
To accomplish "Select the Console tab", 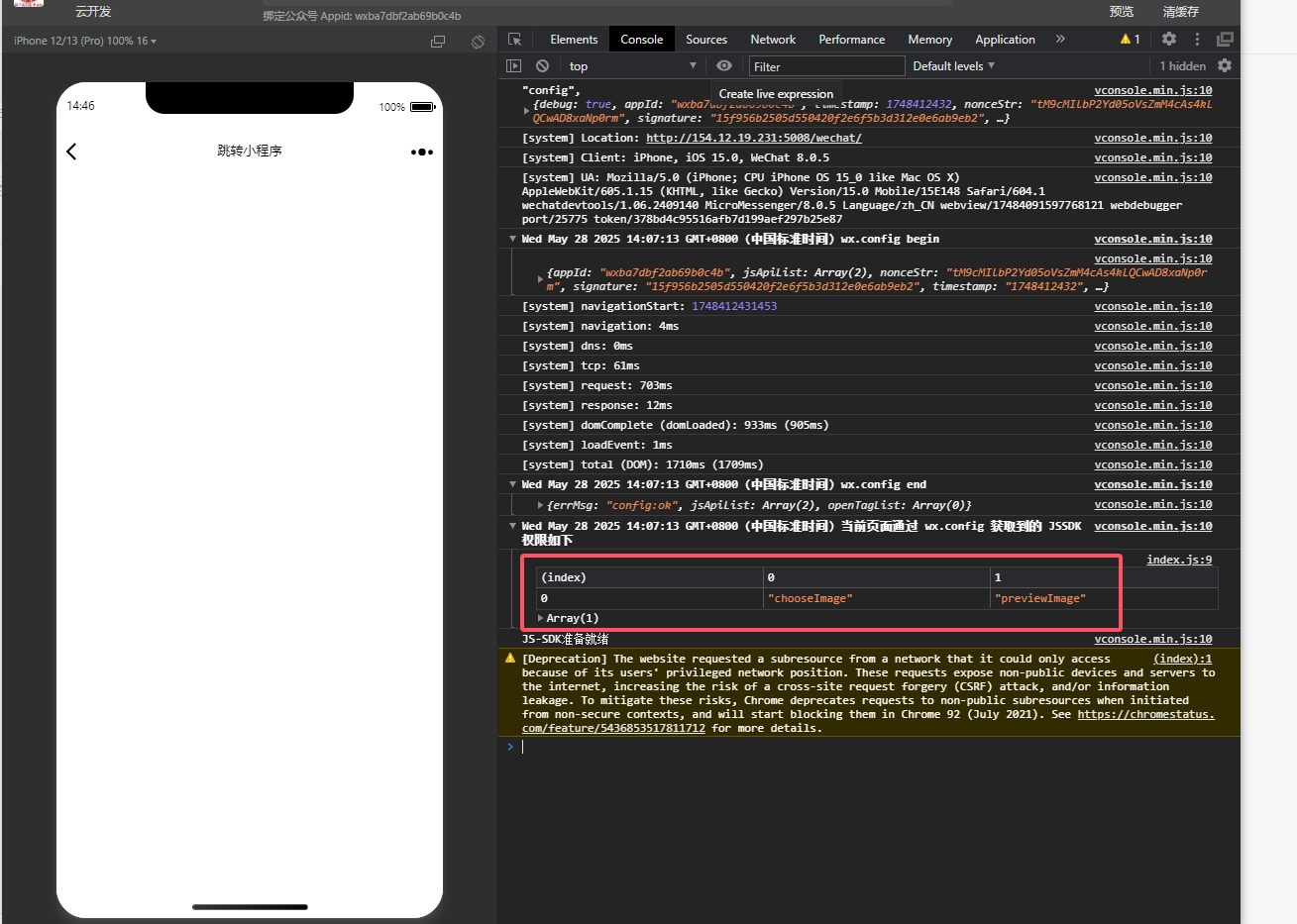I will (641, 40).
